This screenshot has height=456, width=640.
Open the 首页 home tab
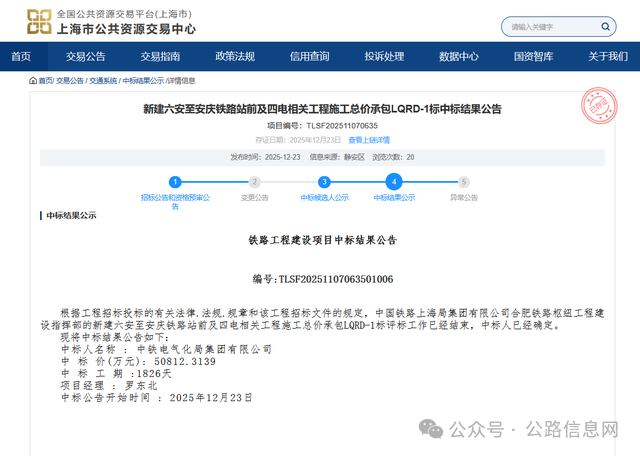click(21, 56)
